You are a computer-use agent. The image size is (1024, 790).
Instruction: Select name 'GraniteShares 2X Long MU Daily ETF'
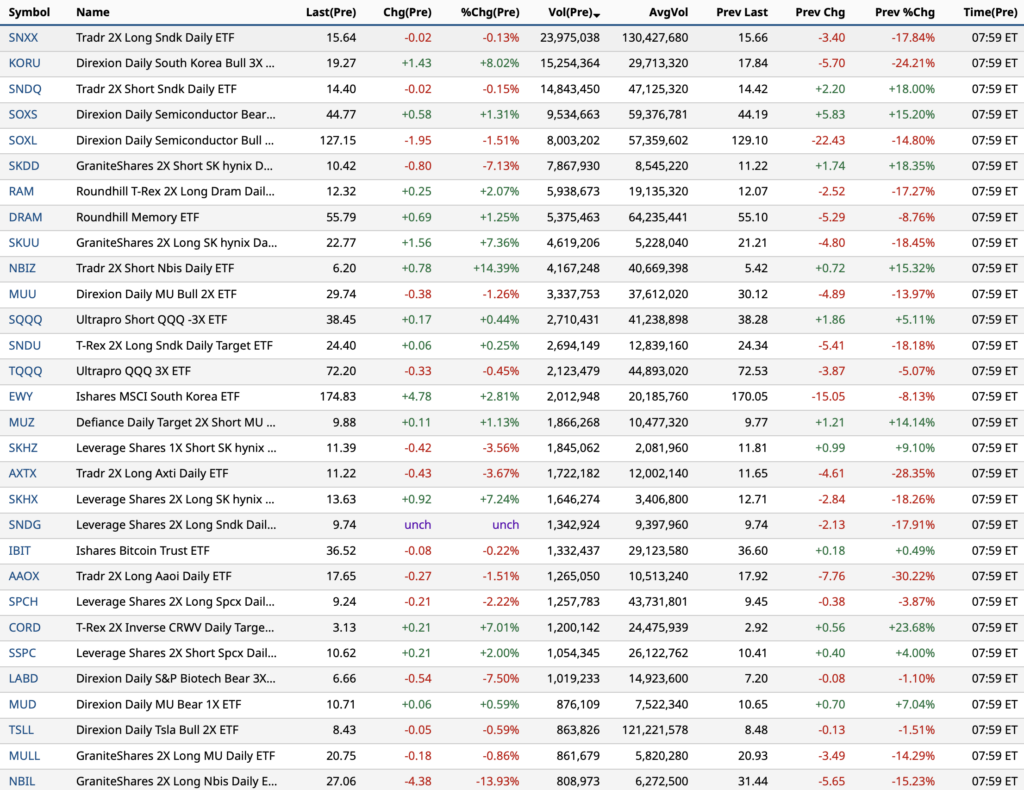[176, 755]
